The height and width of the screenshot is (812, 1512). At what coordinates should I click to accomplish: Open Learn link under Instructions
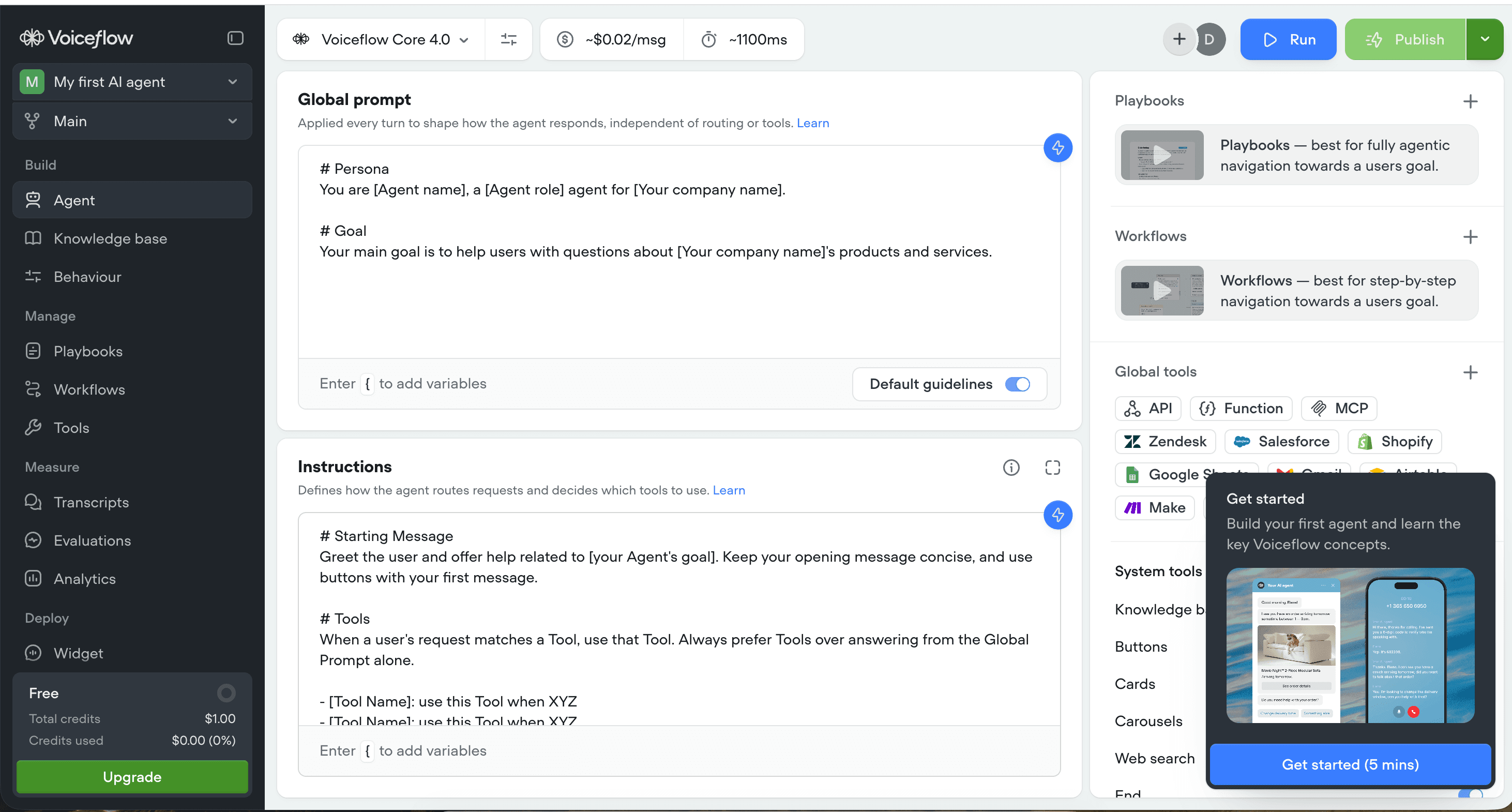[x=729, y=490]
